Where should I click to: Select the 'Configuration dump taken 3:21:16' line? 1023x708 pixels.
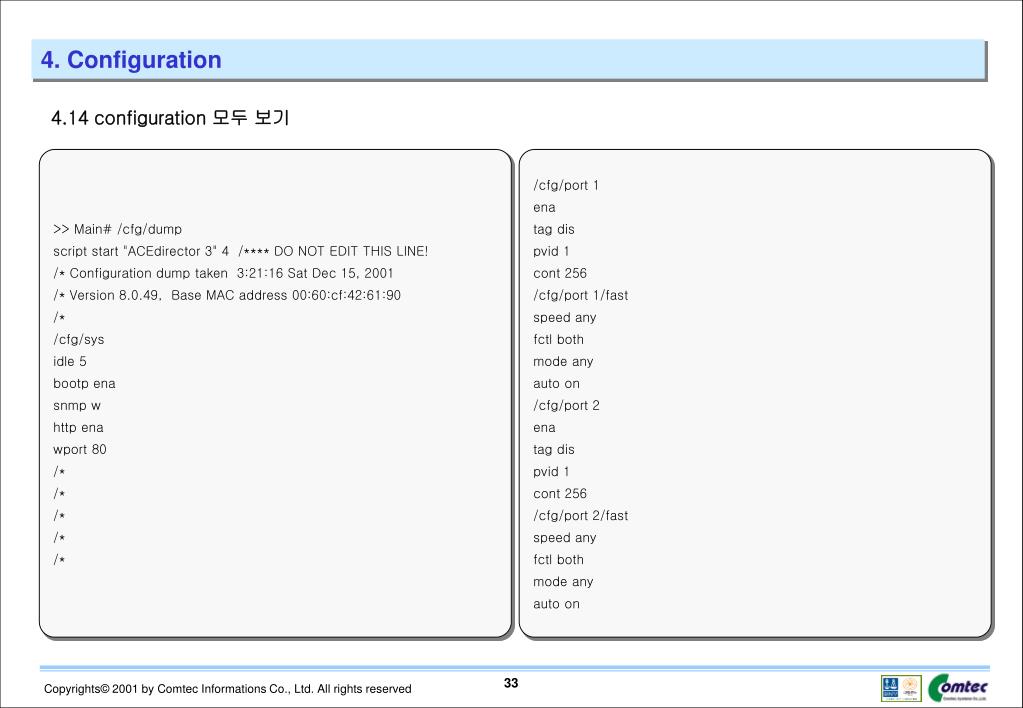[223, 273]
